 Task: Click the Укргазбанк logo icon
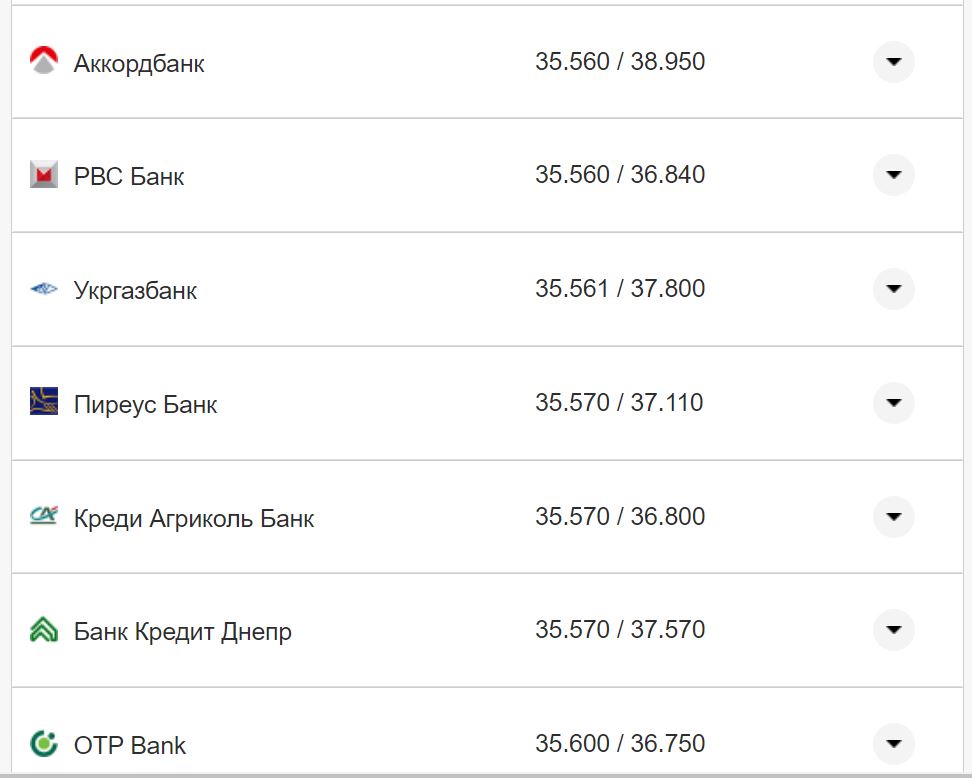(44, 290)
